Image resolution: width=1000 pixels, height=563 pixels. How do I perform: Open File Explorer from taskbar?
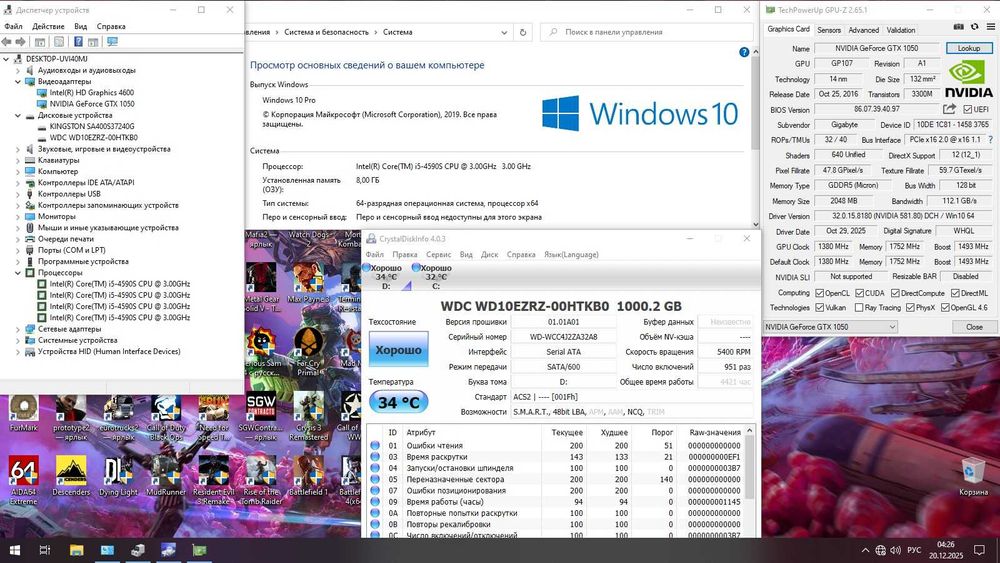tap(76, 550)
